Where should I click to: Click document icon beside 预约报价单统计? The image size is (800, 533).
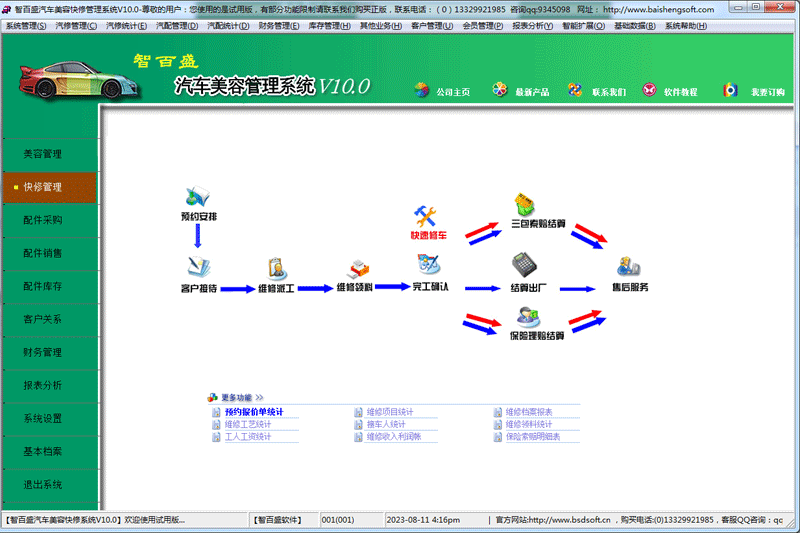click(216, 412)
